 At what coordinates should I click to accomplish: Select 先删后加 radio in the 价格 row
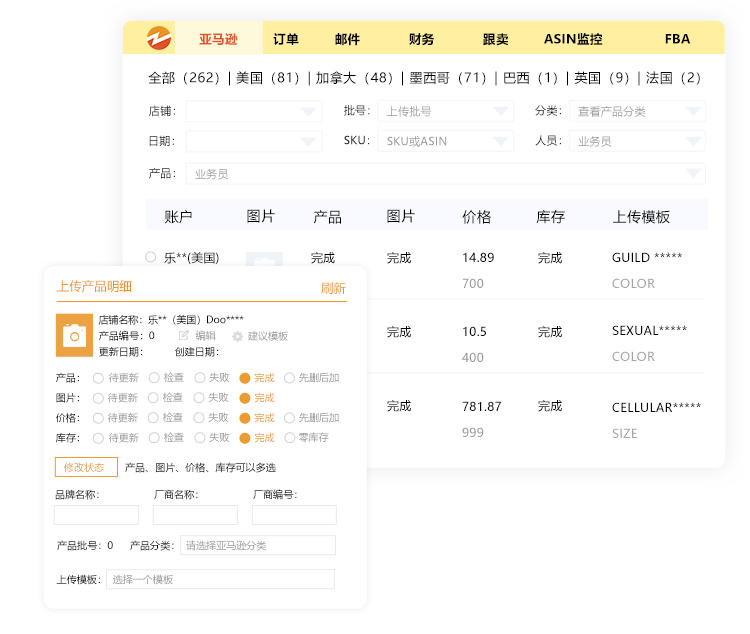pyautogui.click(x=290, y=418)
